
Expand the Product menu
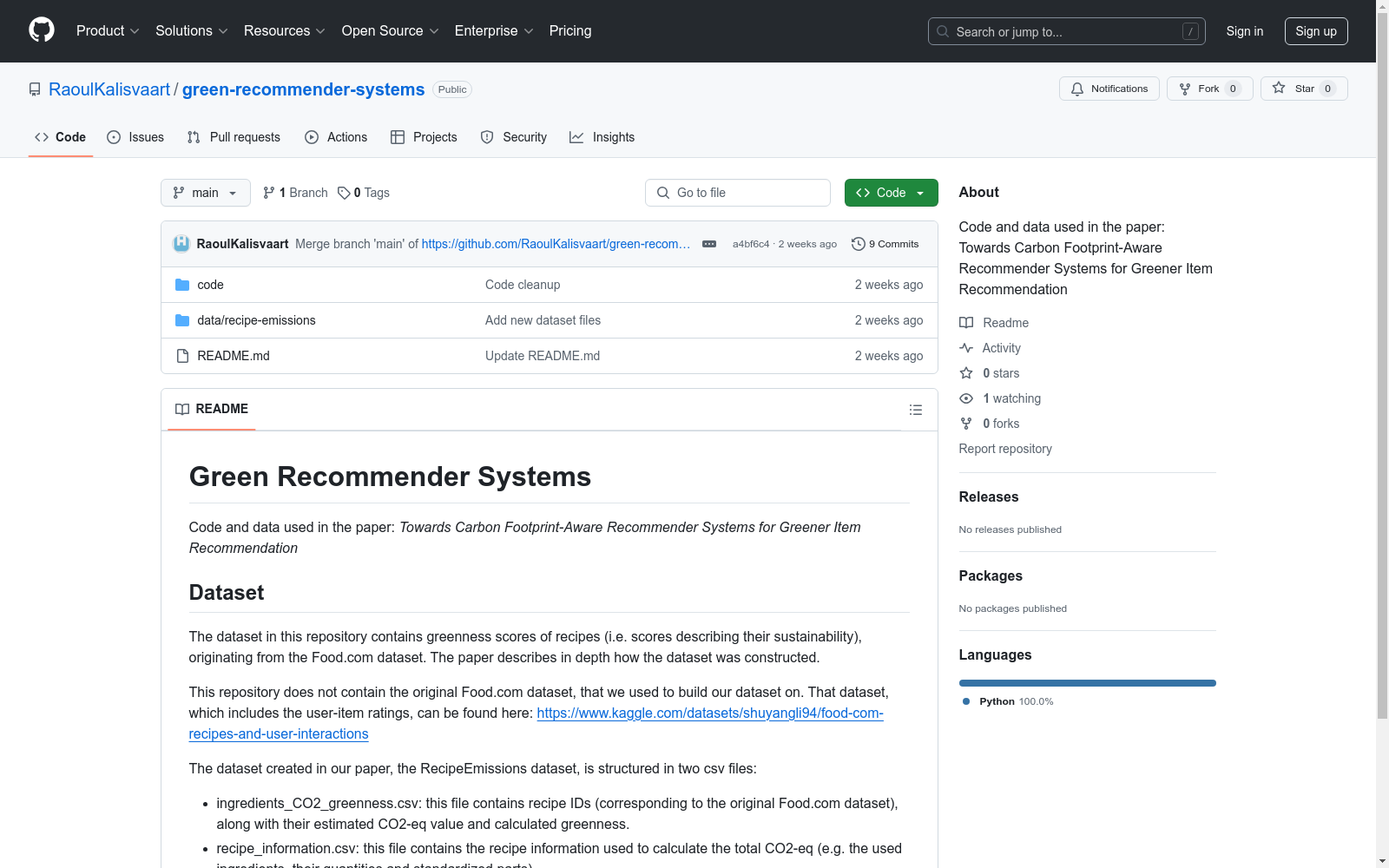pyautogui.click(x=108, y=31)
